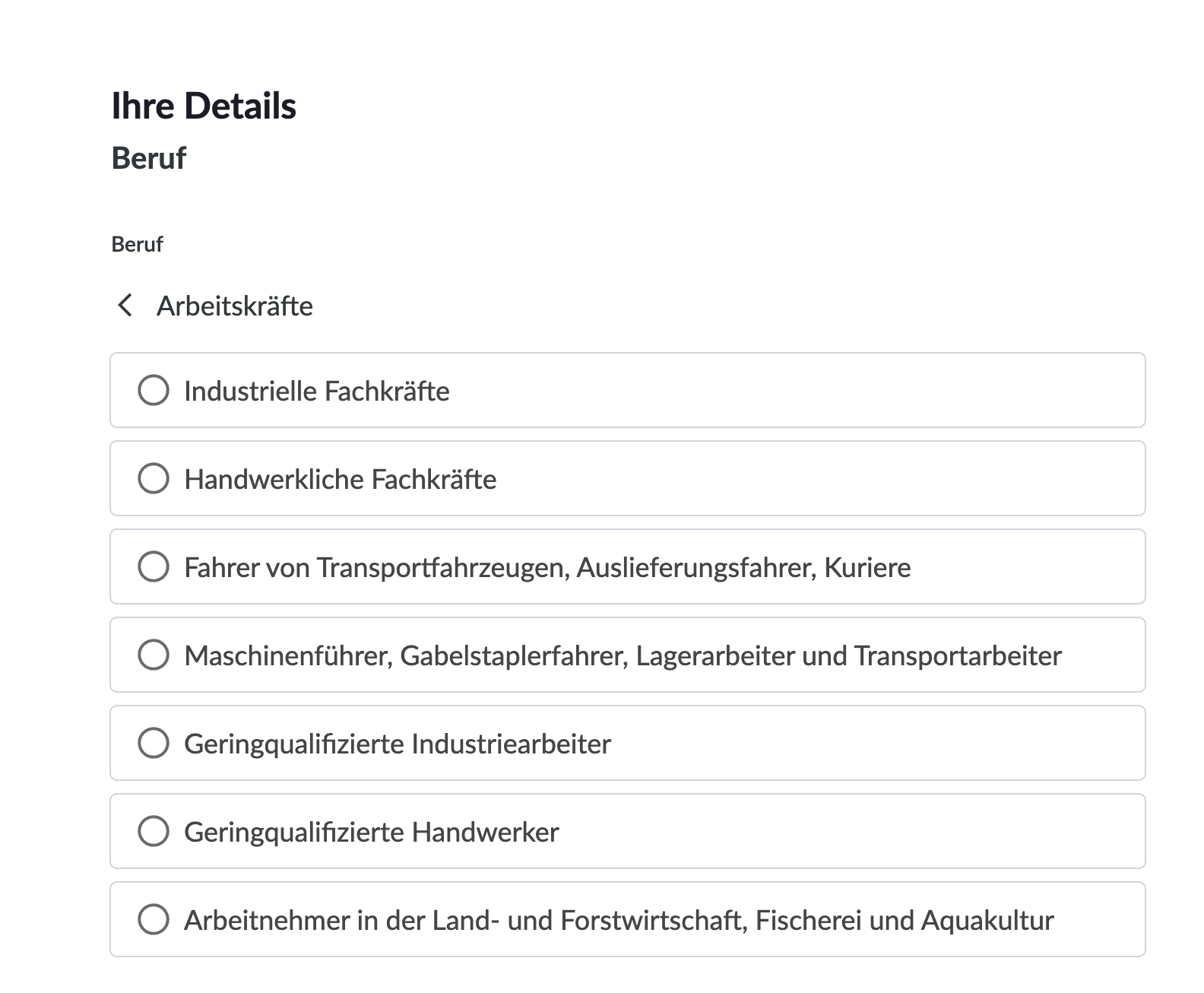Select the Handwerkliche Fachkräfte radio circle
This screenshot has height=993, width=1204.
154,479
